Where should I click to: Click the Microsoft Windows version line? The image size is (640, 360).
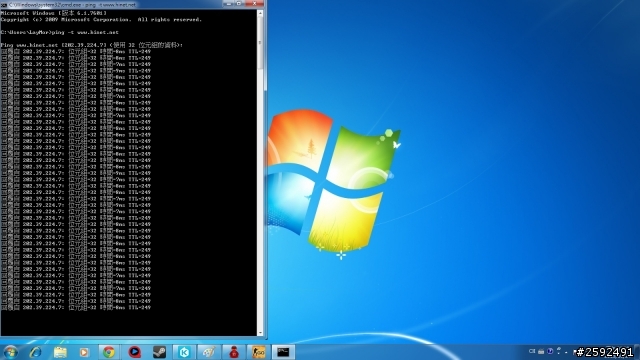pyautogui.click(x=54, y=13)
